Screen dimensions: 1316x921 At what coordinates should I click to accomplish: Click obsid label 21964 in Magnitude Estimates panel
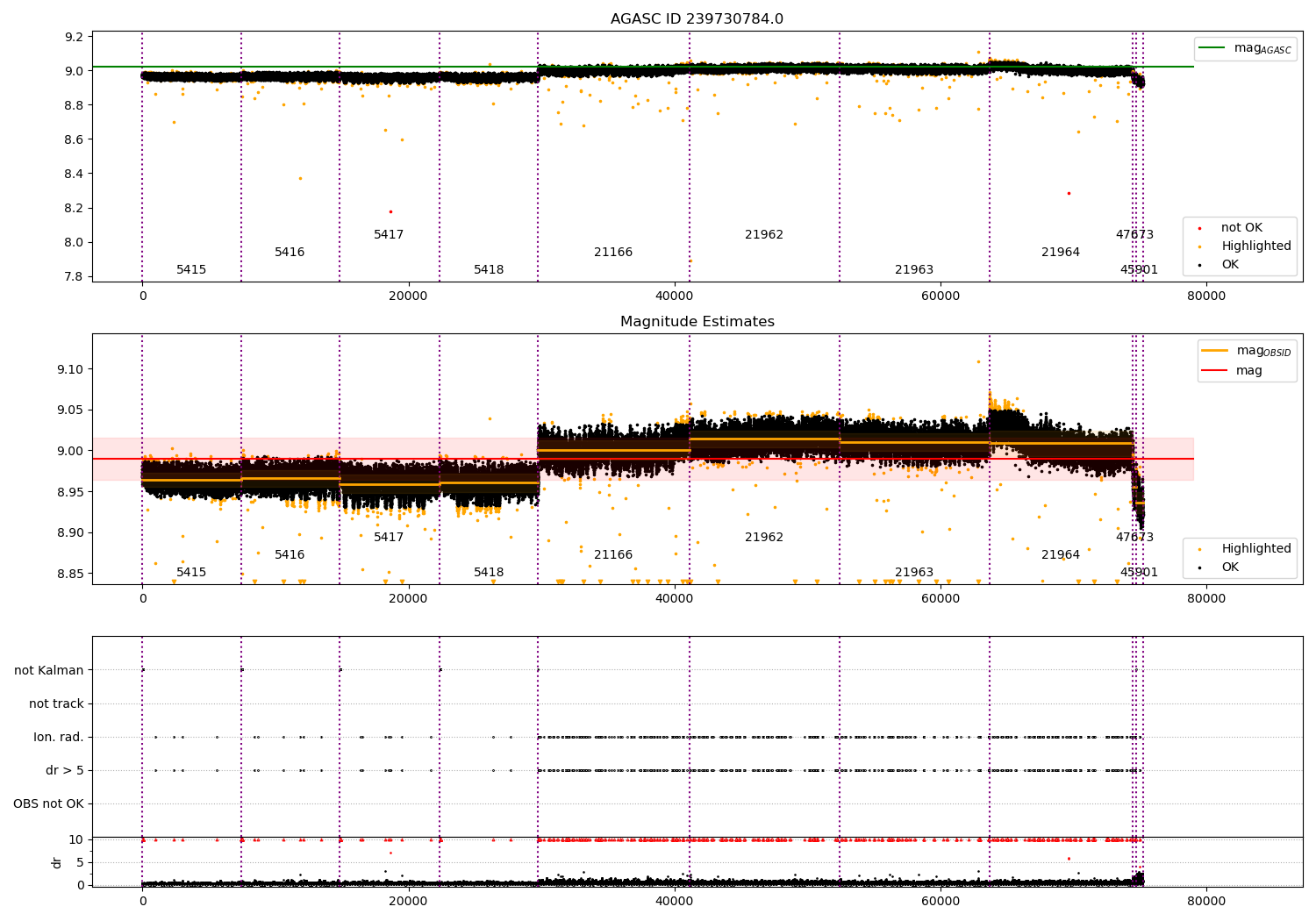pos(1061,555)
